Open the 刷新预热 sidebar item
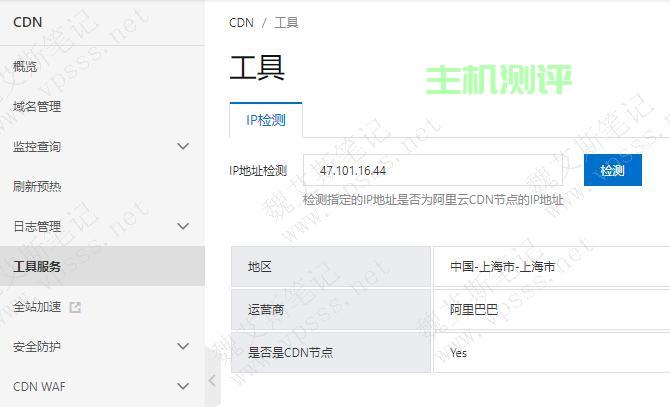This screenshot has width=670, height=407. coord(37,187)
